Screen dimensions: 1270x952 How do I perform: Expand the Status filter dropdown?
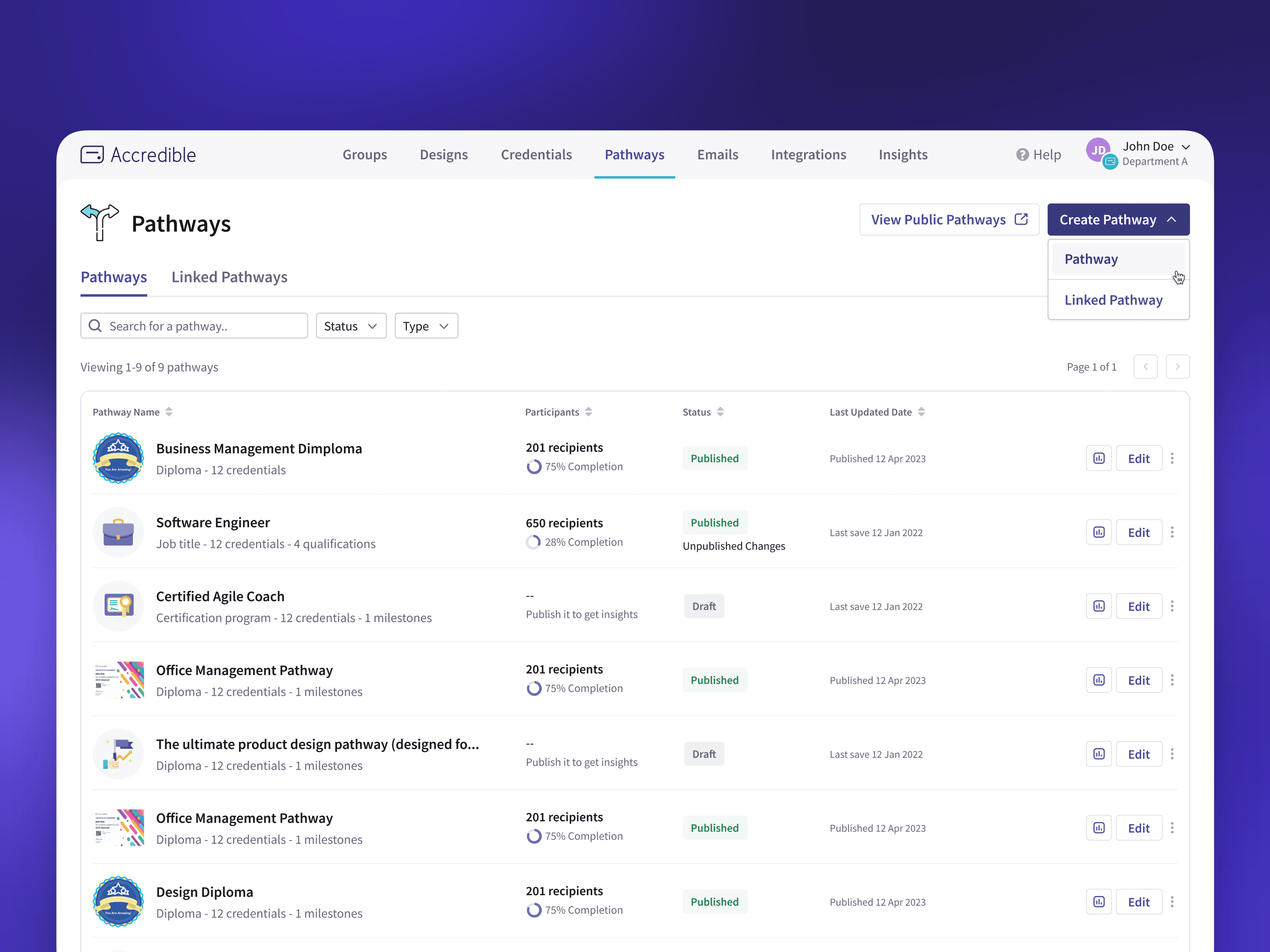tap(351, 326)
